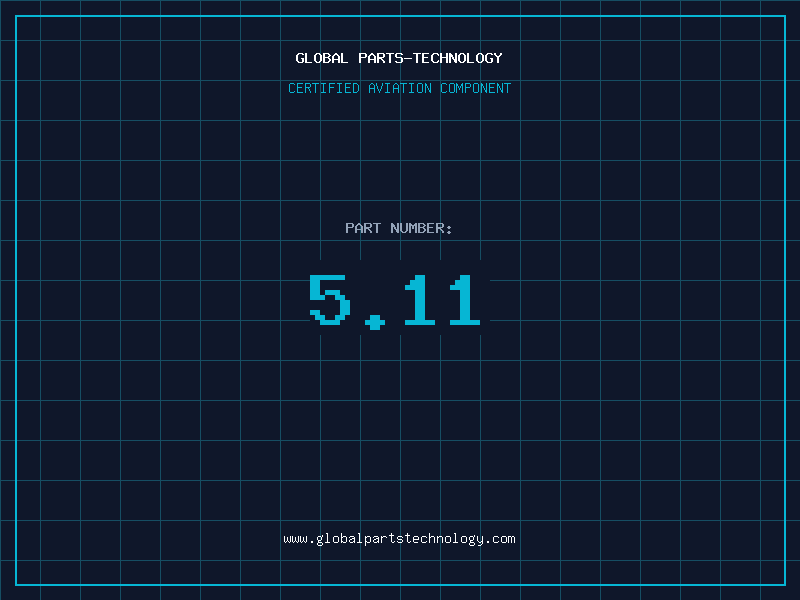Image resolution: width=800 pixels, height=600 pixels.
Task: Click the PART NUMBER: label
Action: tap(399, 228)
